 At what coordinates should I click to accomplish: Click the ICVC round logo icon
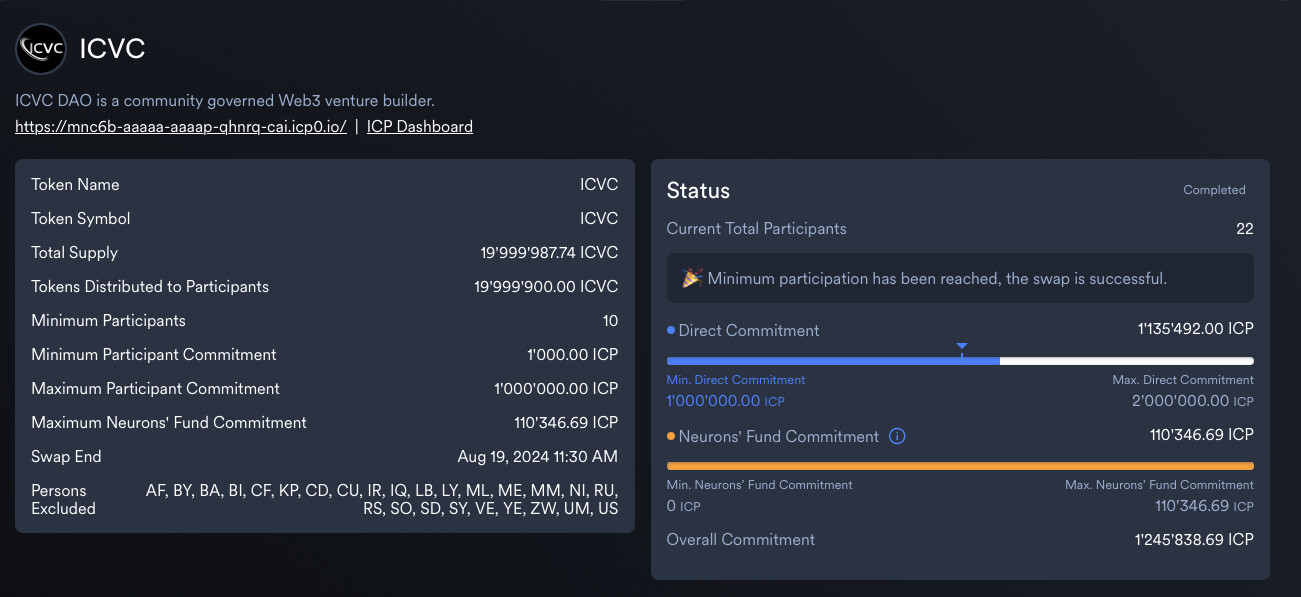[41, 48]
